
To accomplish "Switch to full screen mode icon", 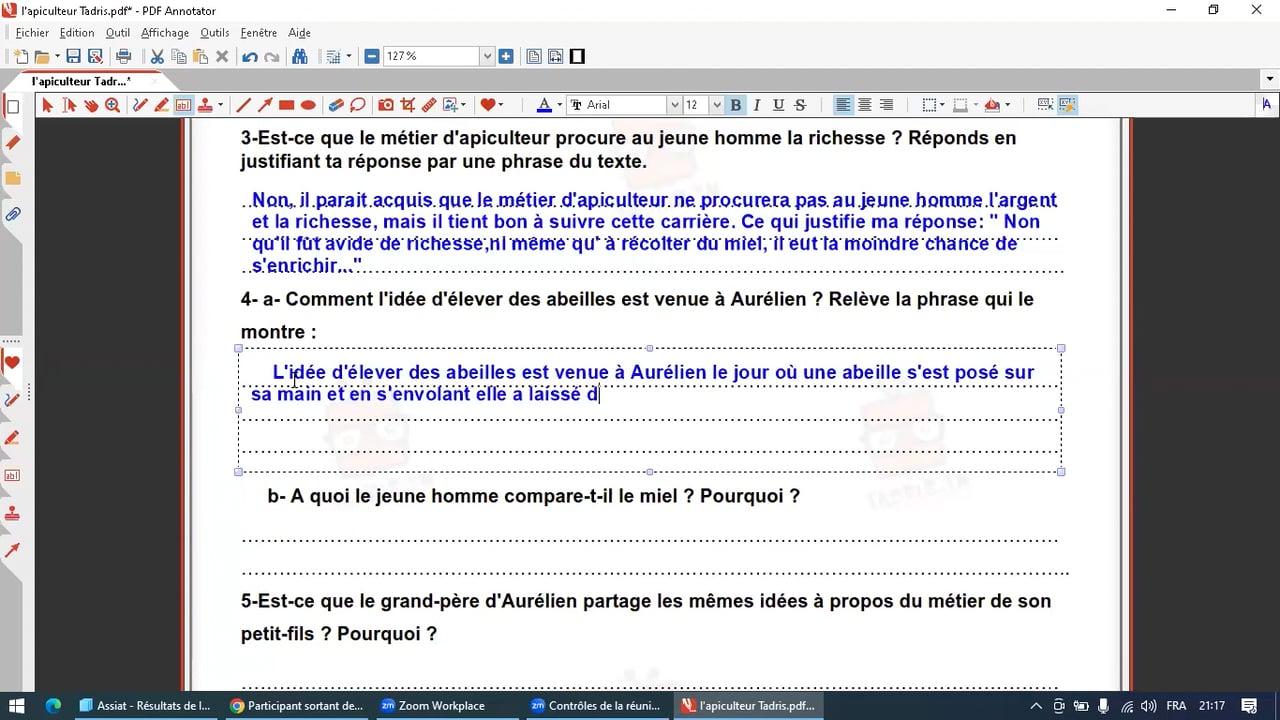I will (x=577, y=57).
